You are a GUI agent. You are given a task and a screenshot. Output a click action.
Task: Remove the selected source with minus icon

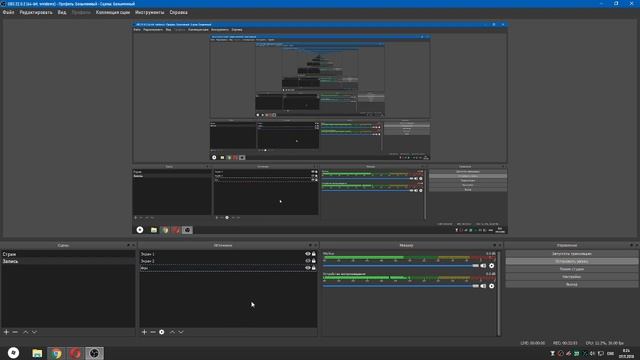tap(153, 332)
